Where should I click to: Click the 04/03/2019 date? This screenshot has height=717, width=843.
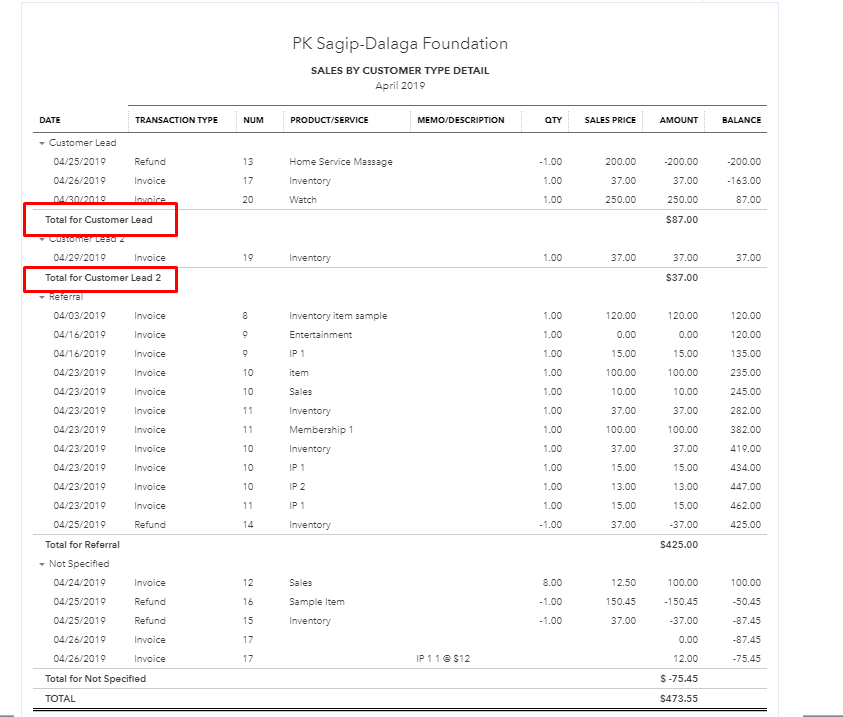80,316
